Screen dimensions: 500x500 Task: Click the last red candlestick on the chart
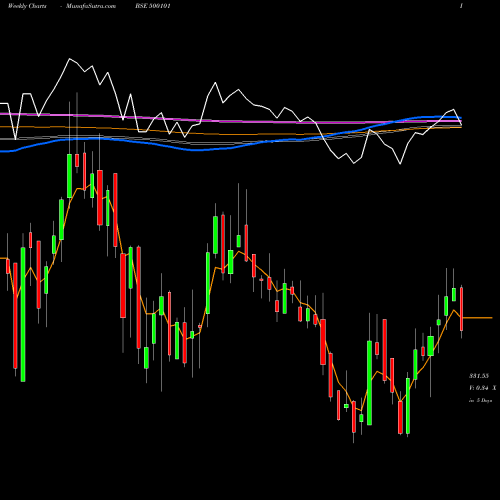tap(462, 309)
